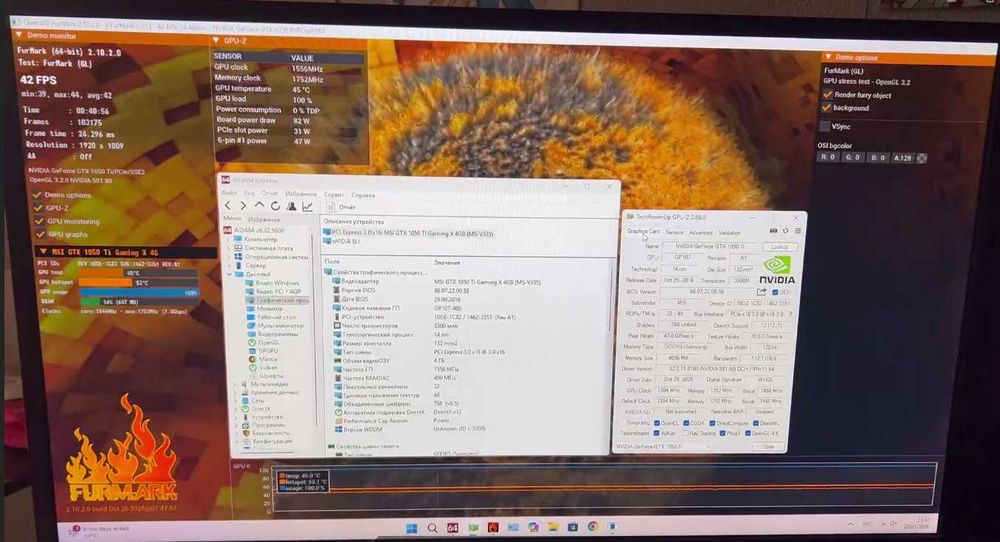Screen dimensions: 1000x542
Task: Expand the Системная плата tree node
Action: click(230, 248)
